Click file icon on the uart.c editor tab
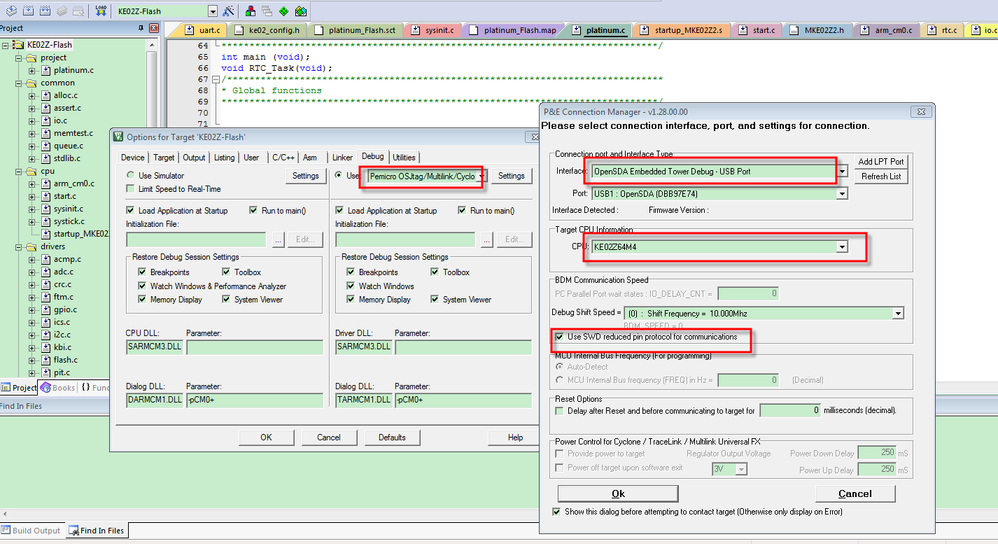The height and width of the screenshot is (544, 998). [190, 30]
